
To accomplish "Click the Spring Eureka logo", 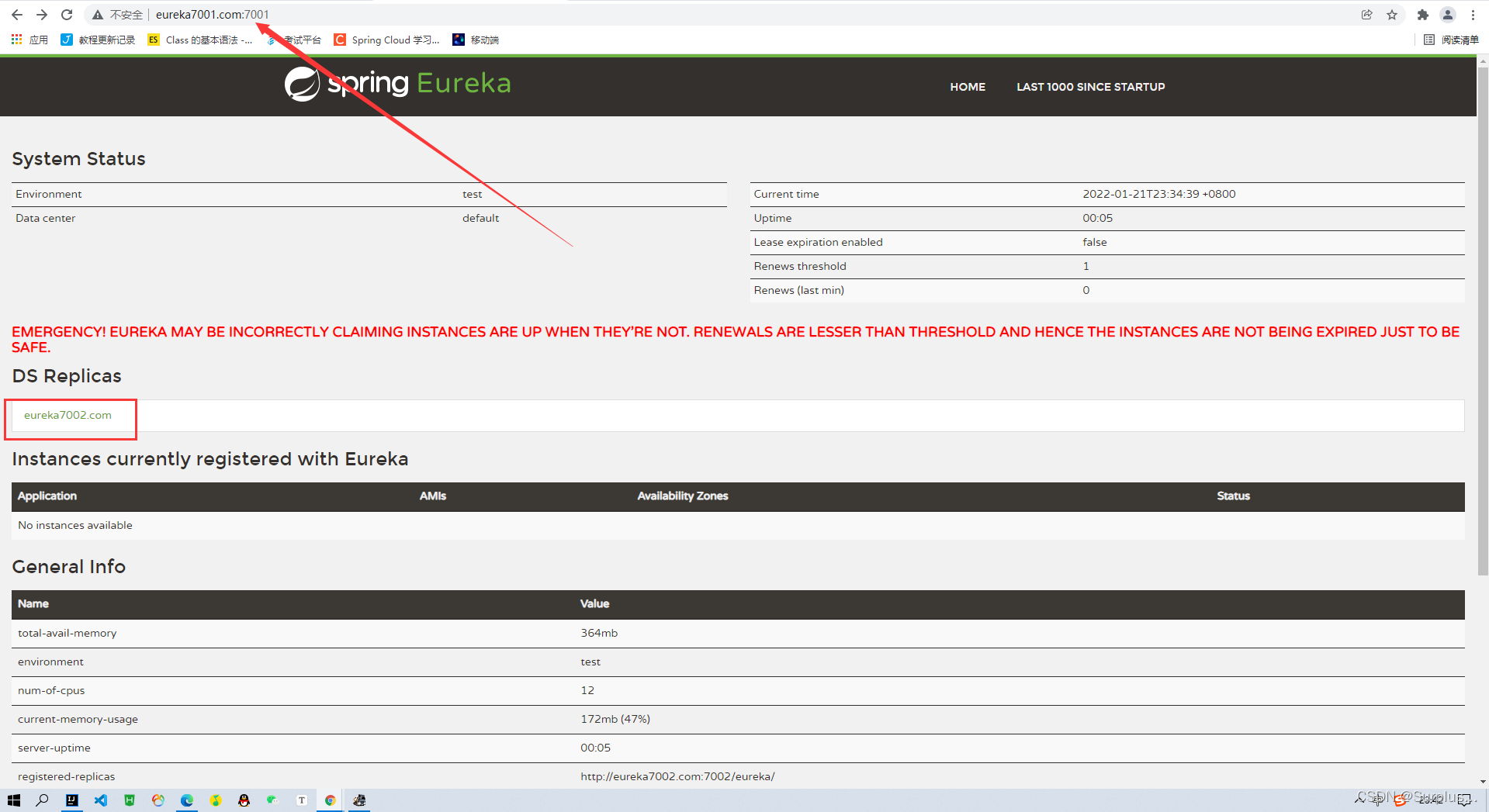I will [x=397, y=84].
